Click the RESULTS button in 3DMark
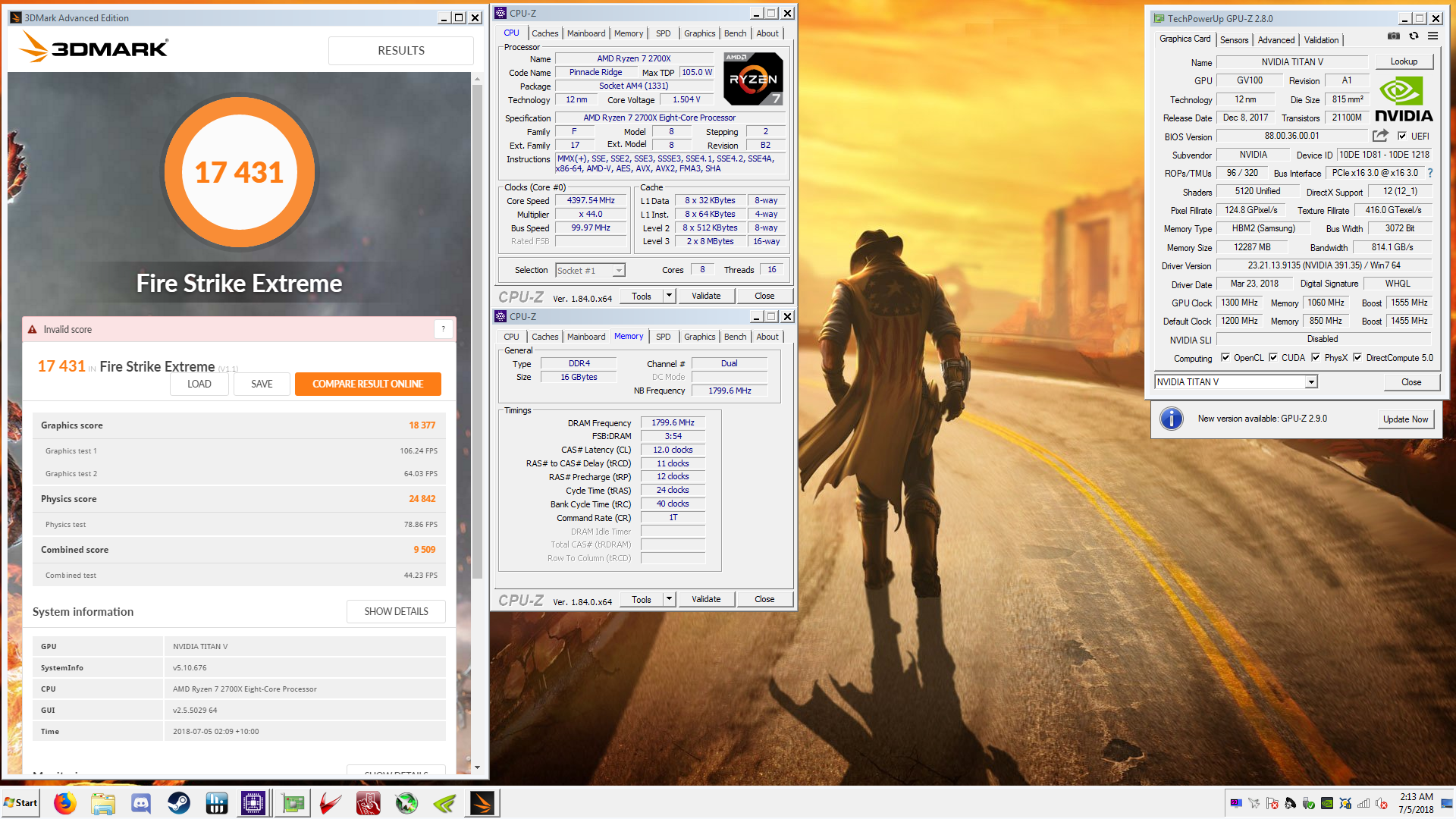 pyautogui.click(x=401, y=51)
